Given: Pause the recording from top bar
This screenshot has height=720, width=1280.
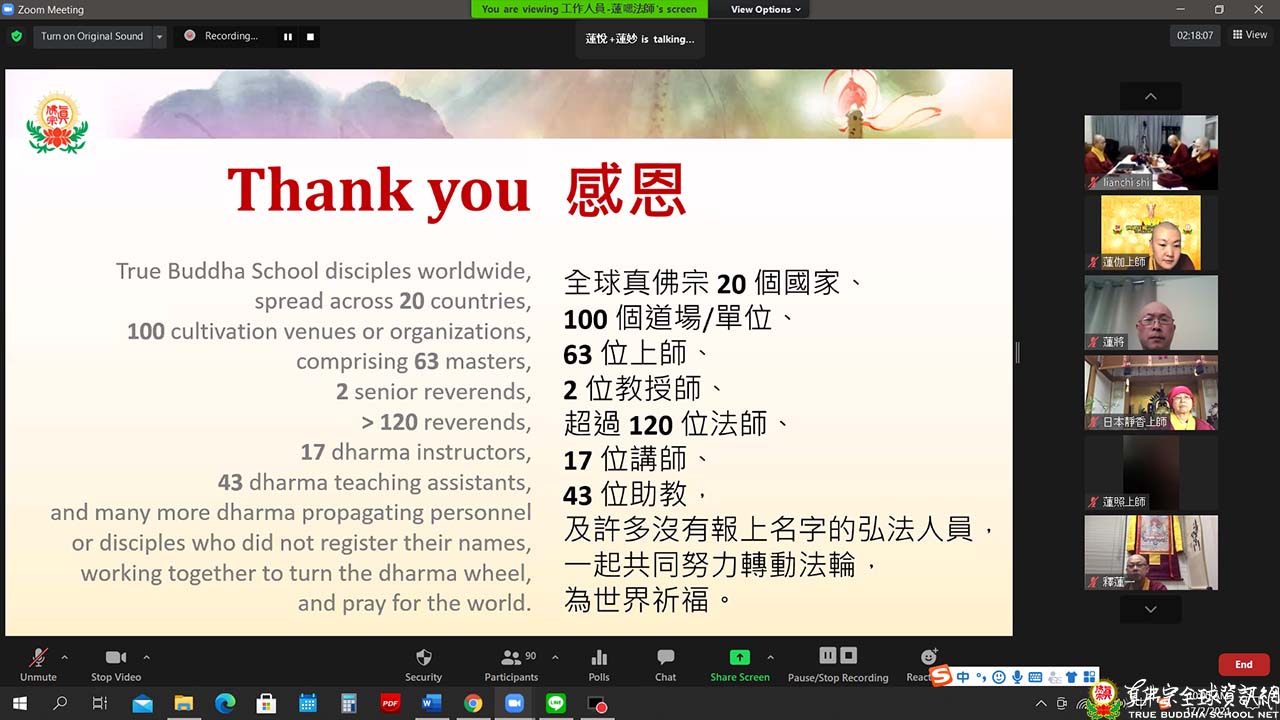Looking at the screenshot, I should (x=288, y=36).
